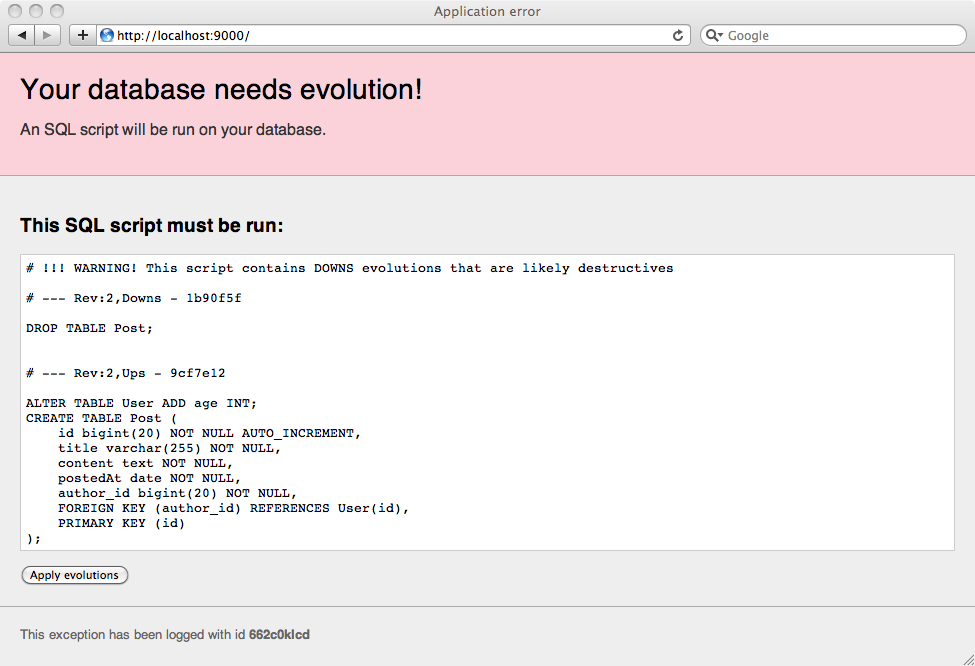Reload the page with the refresh icon
Image resolution: width=975 pixels, height=666 pixels.
(x=678, y=35)
